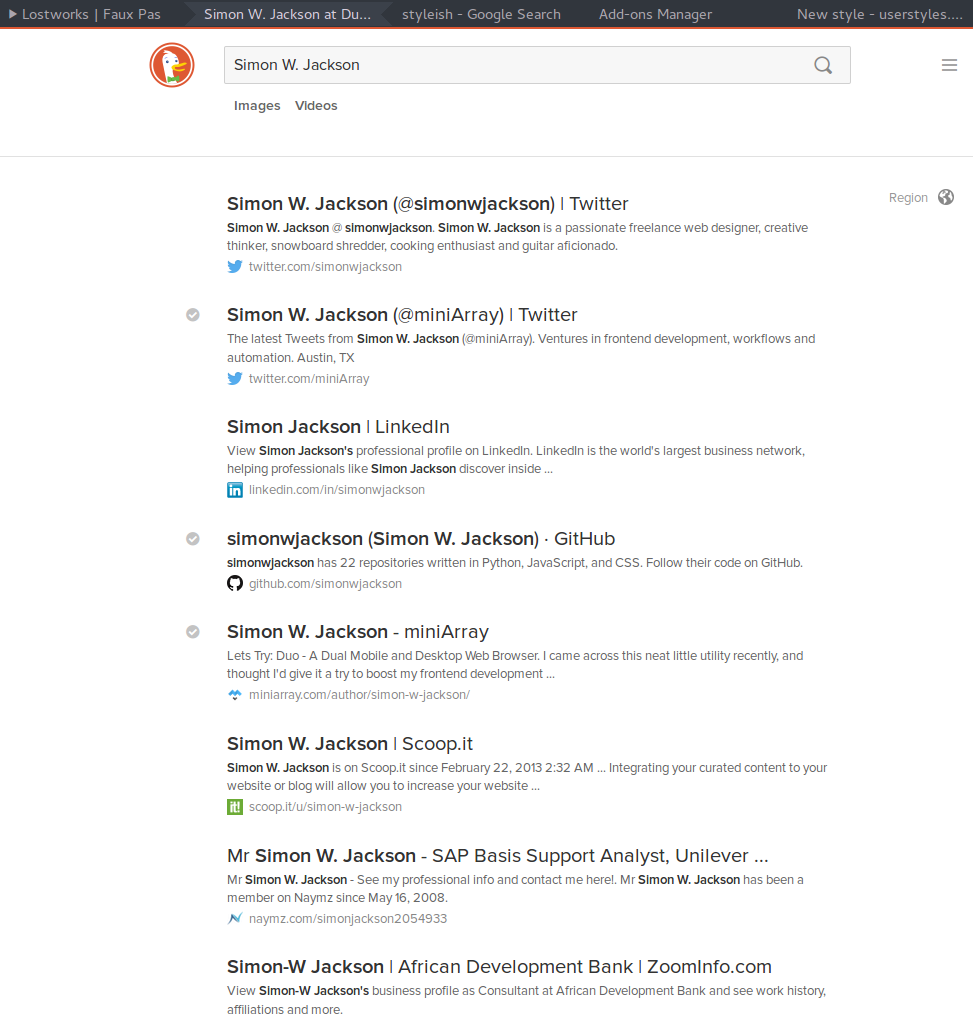This screenshot has height=1021, width=973.
Task: Switch to the Videos tab
Action: point(316,105)
